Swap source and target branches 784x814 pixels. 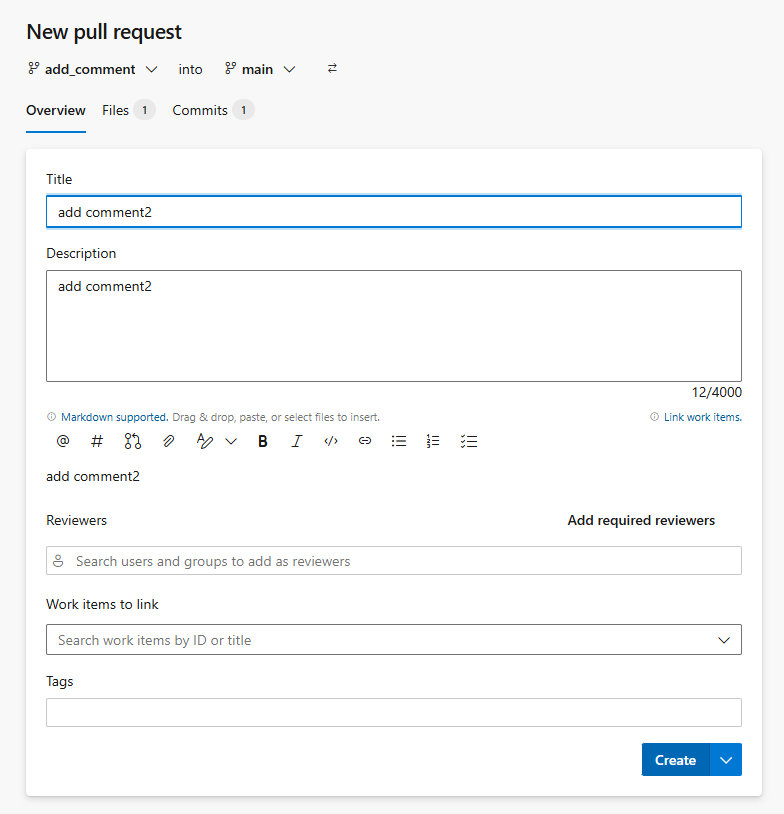[332, 69]
